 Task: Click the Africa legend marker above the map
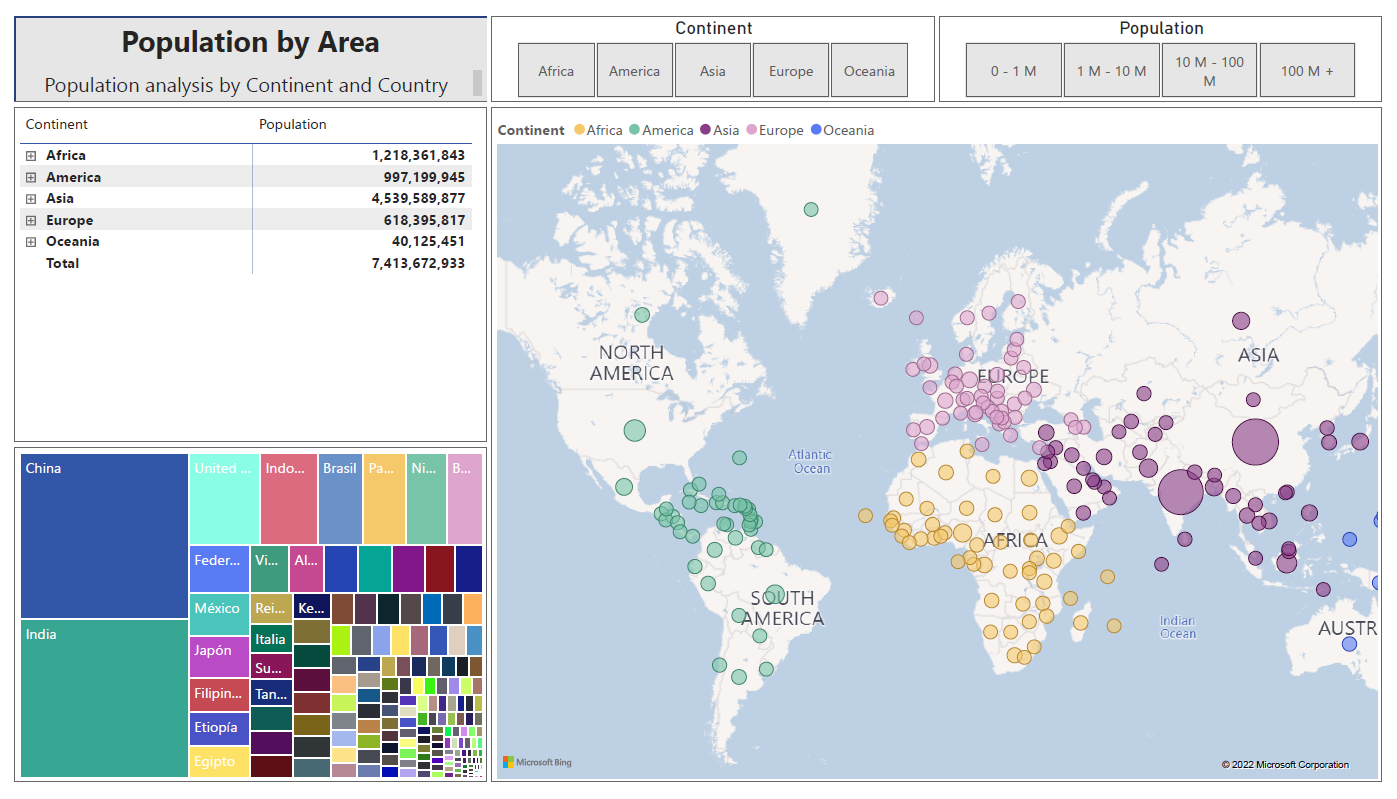tap(578, 130)
